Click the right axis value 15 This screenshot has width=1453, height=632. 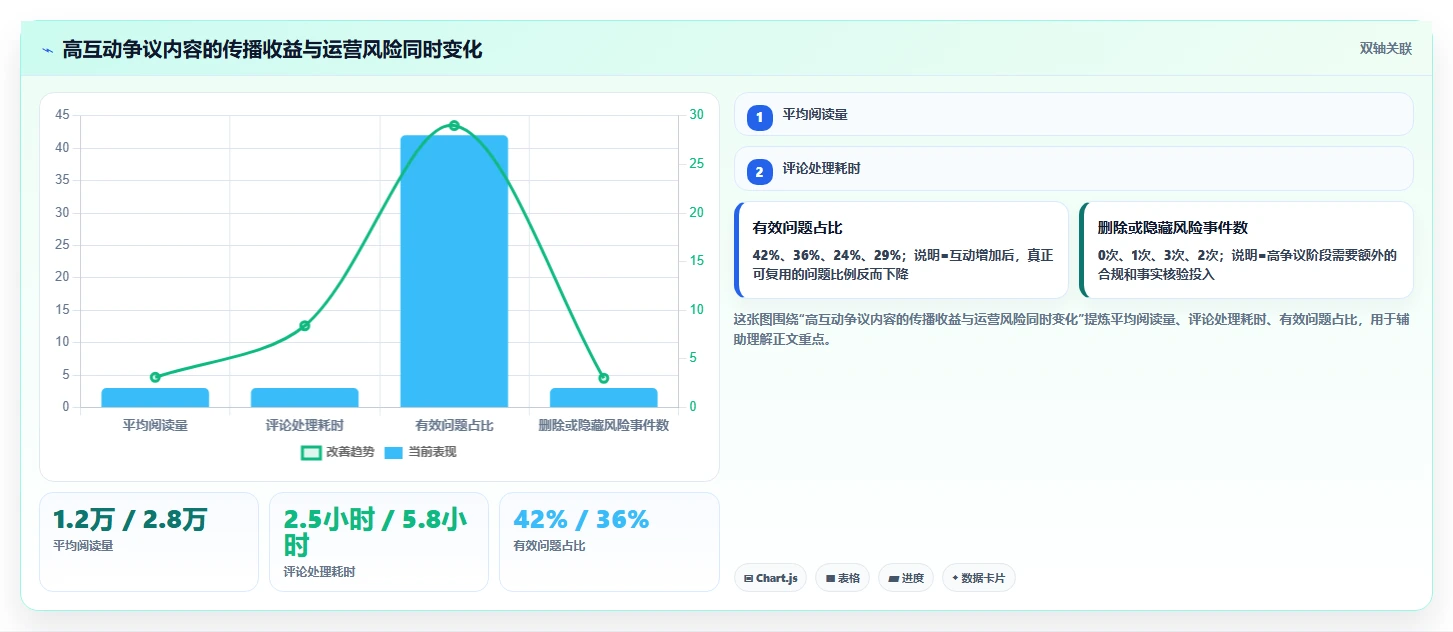[x=696, y=261]
